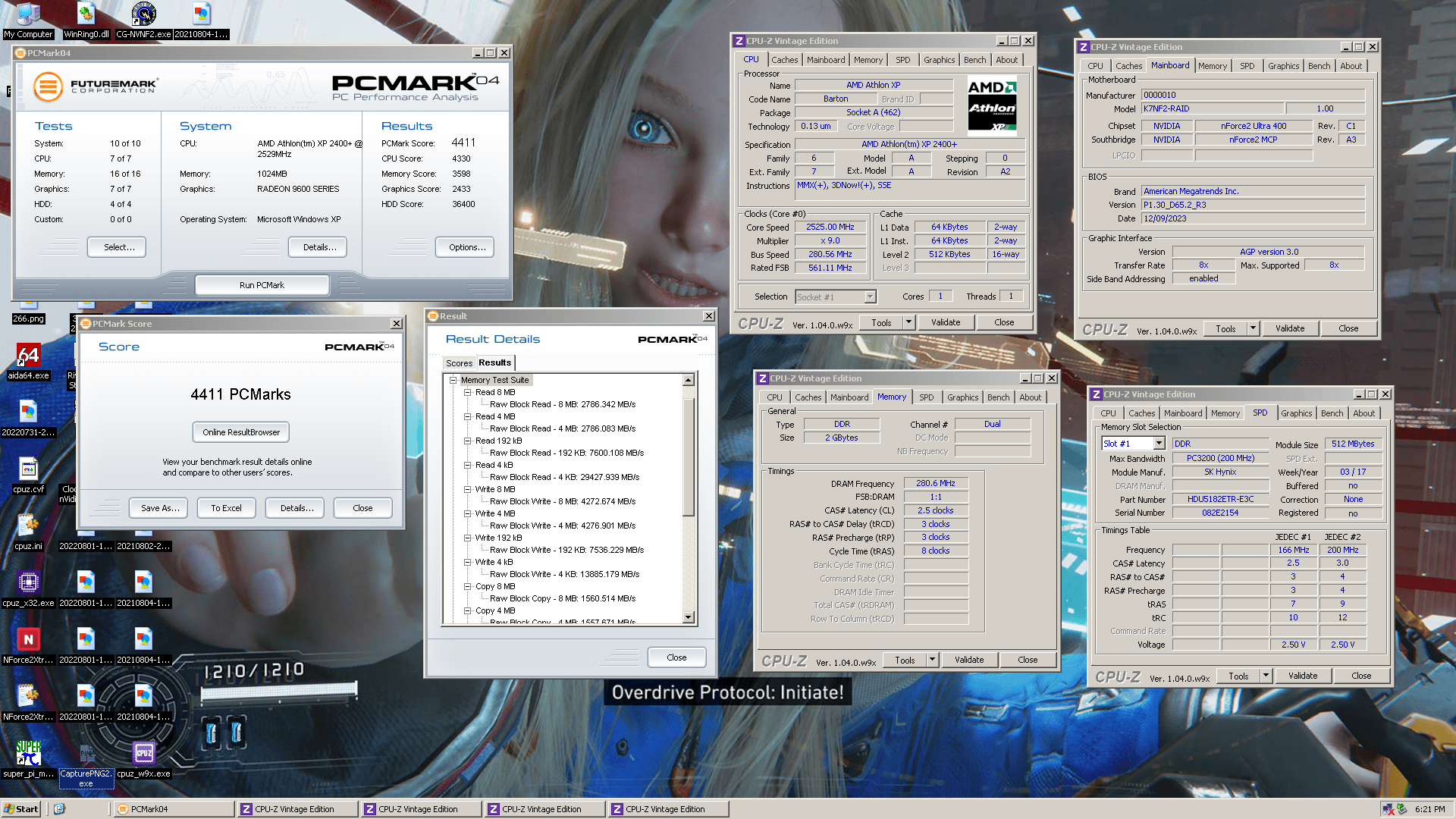Open Tools dropdown arrow in CPU-Z SPD window
Screen dimensions: 1456x819
tap(1266, 676)
